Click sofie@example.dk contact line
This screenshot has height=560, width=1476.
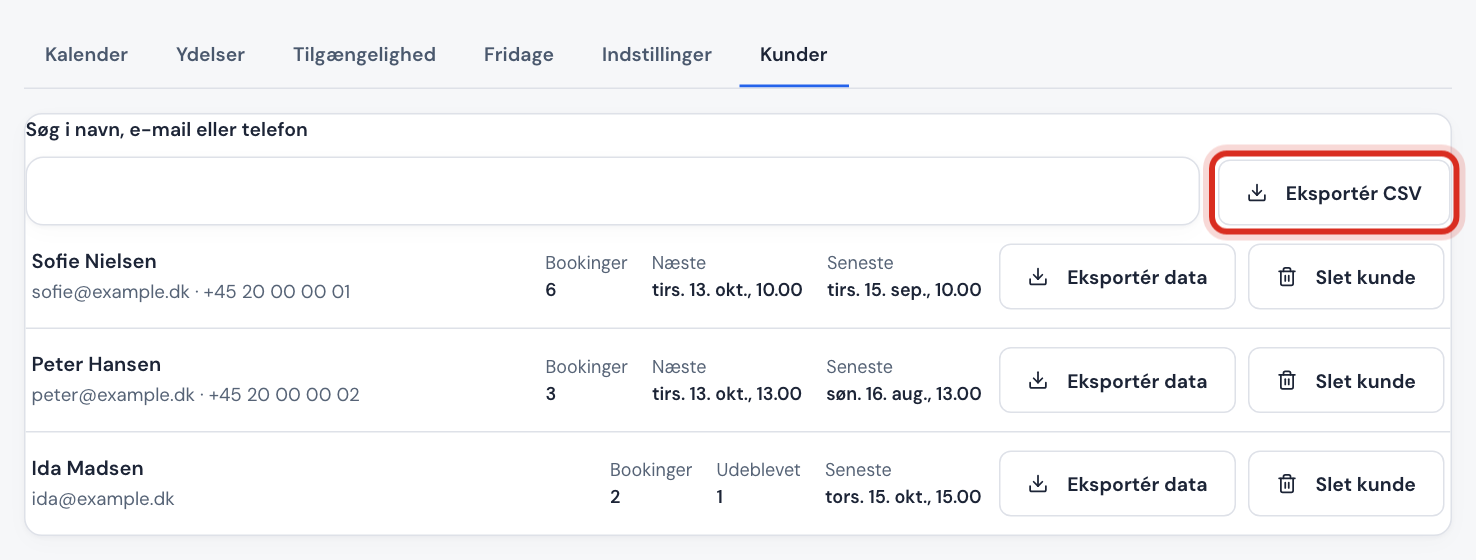(x=191, y=292)
